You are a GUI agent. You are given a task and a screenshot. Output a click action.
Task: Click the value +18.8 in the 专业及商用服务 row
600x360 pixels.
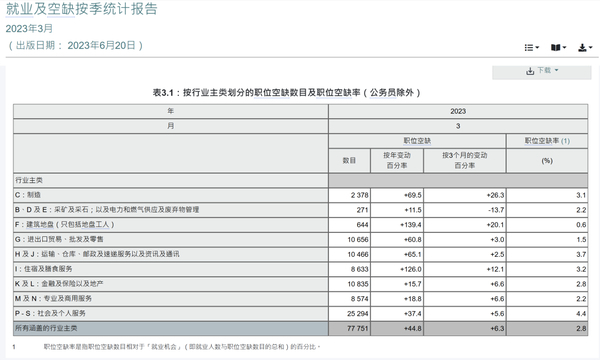pyautogui.click(x=412, y=299)
